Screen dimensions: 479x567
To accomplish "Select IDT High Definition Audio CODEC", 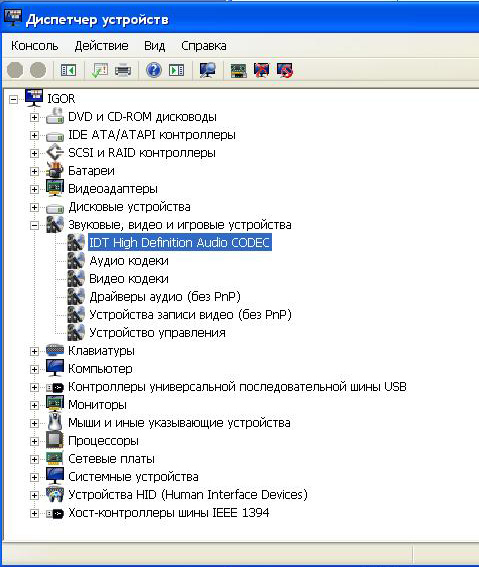I will click(180, 242).
